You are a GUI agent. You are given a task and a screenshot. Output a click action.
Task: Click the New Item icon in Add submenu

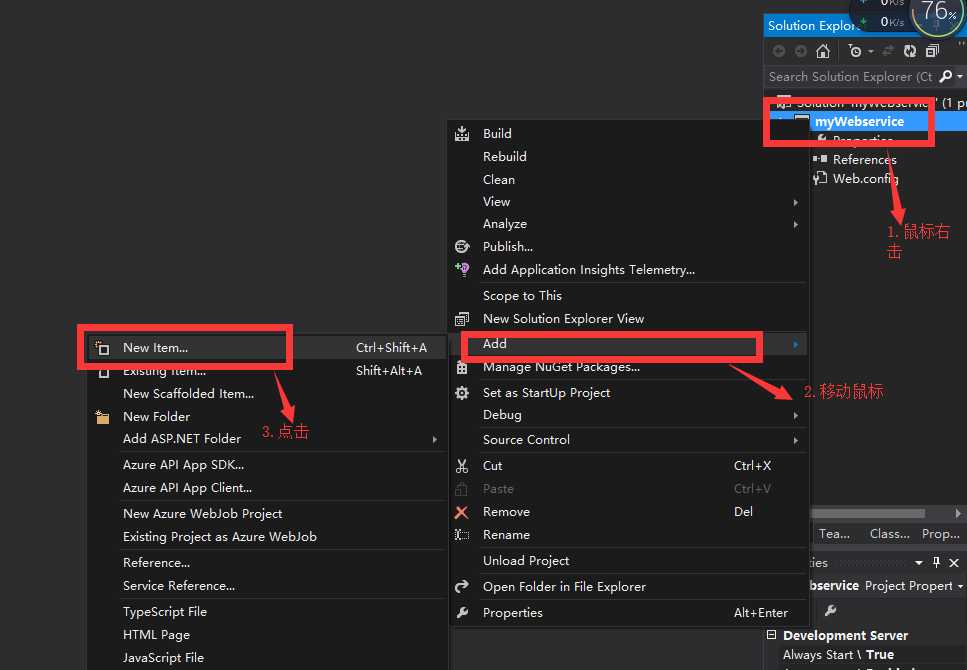click(x=102, y=348)
